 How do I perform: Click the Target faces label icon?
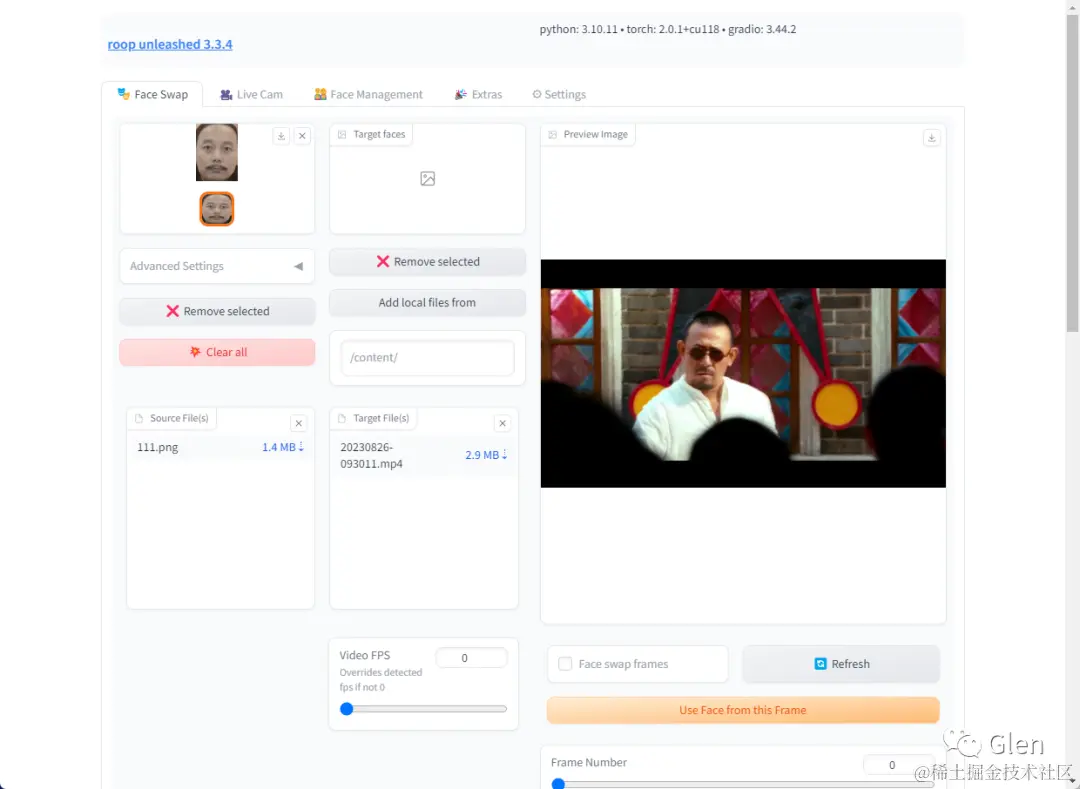342,134
